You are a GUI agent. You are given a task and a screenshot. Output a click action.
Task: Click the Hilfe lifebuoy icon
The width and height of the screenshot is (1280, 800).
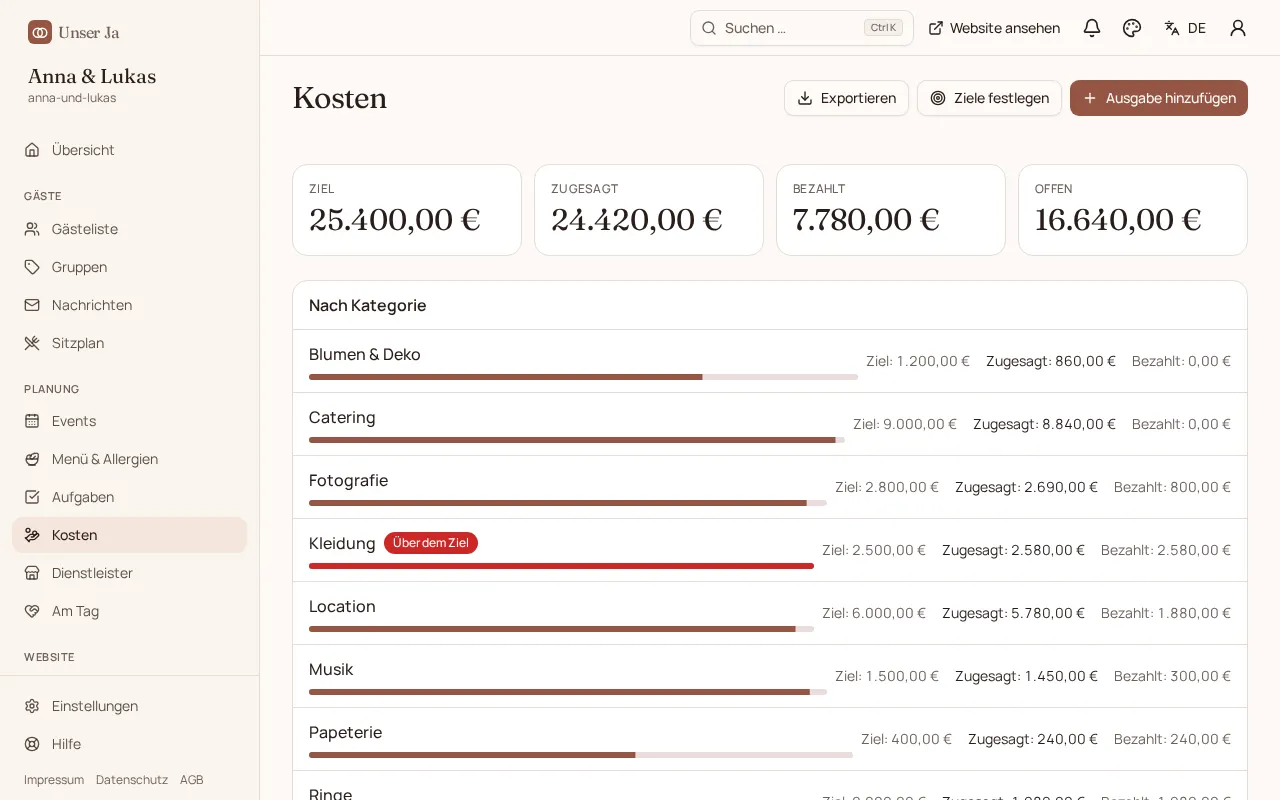(x=32, y=744)
